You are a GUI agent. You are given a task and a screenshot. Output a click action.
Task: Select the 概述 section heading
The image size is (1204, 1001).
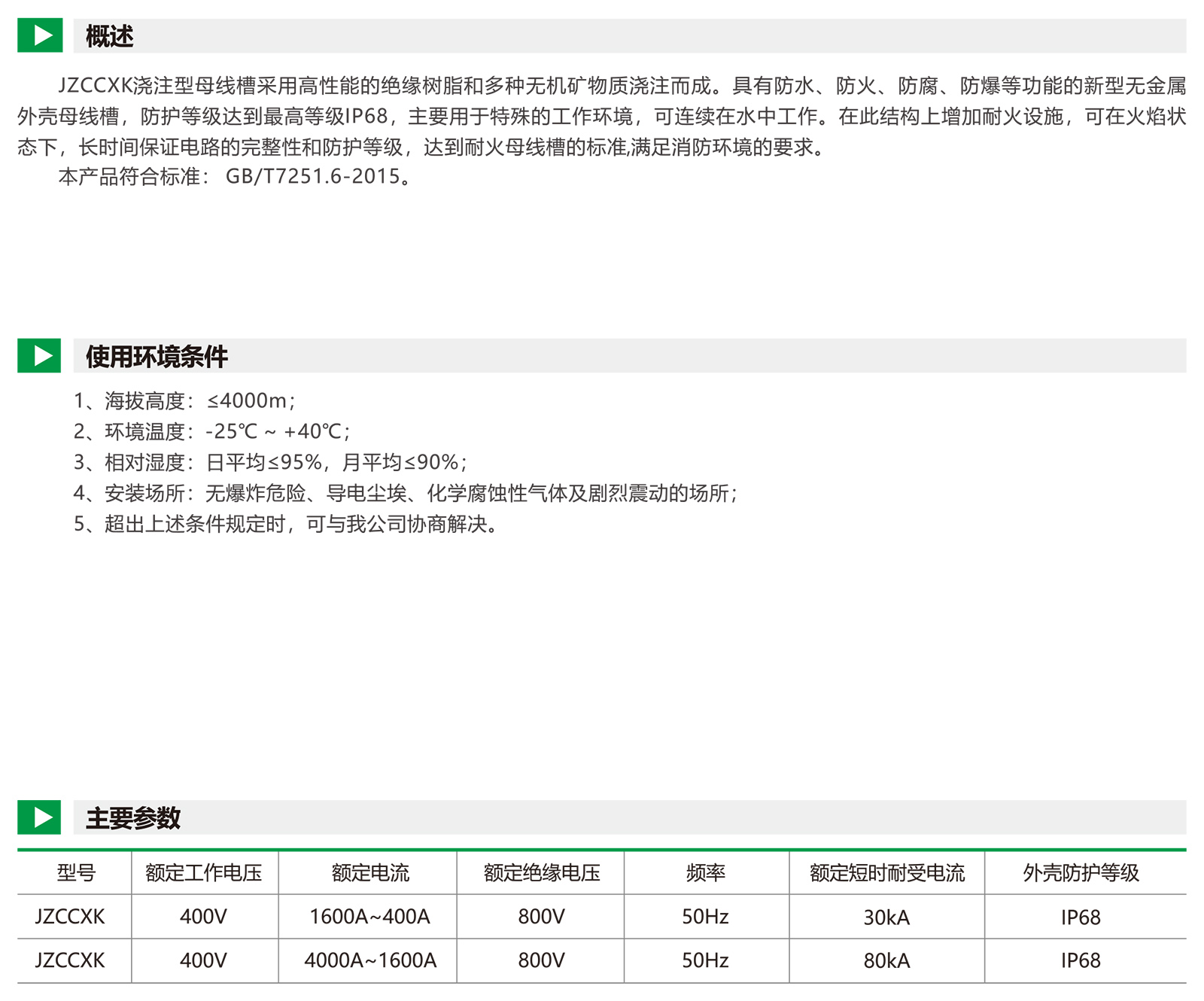110,36
